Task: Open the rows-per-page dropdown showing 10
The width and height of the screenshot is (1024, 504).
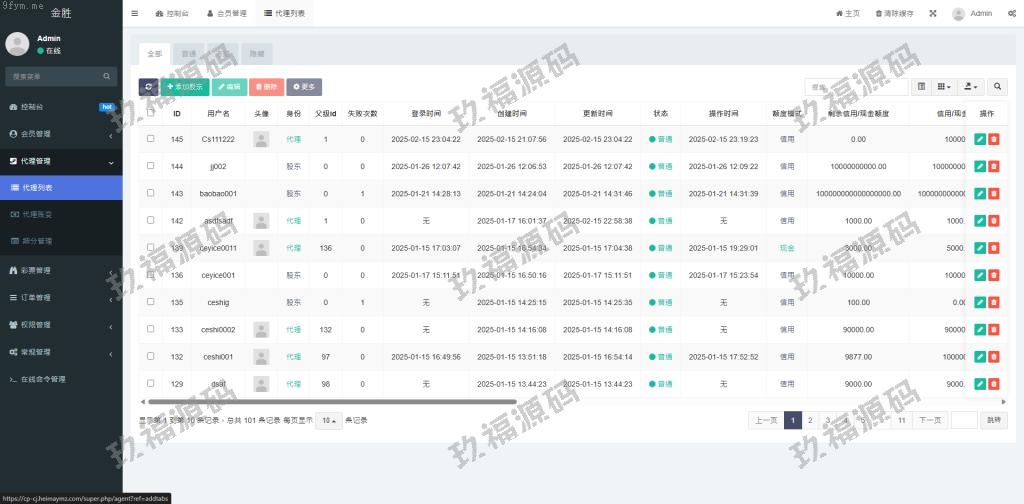Action: (x=326, y=421)
